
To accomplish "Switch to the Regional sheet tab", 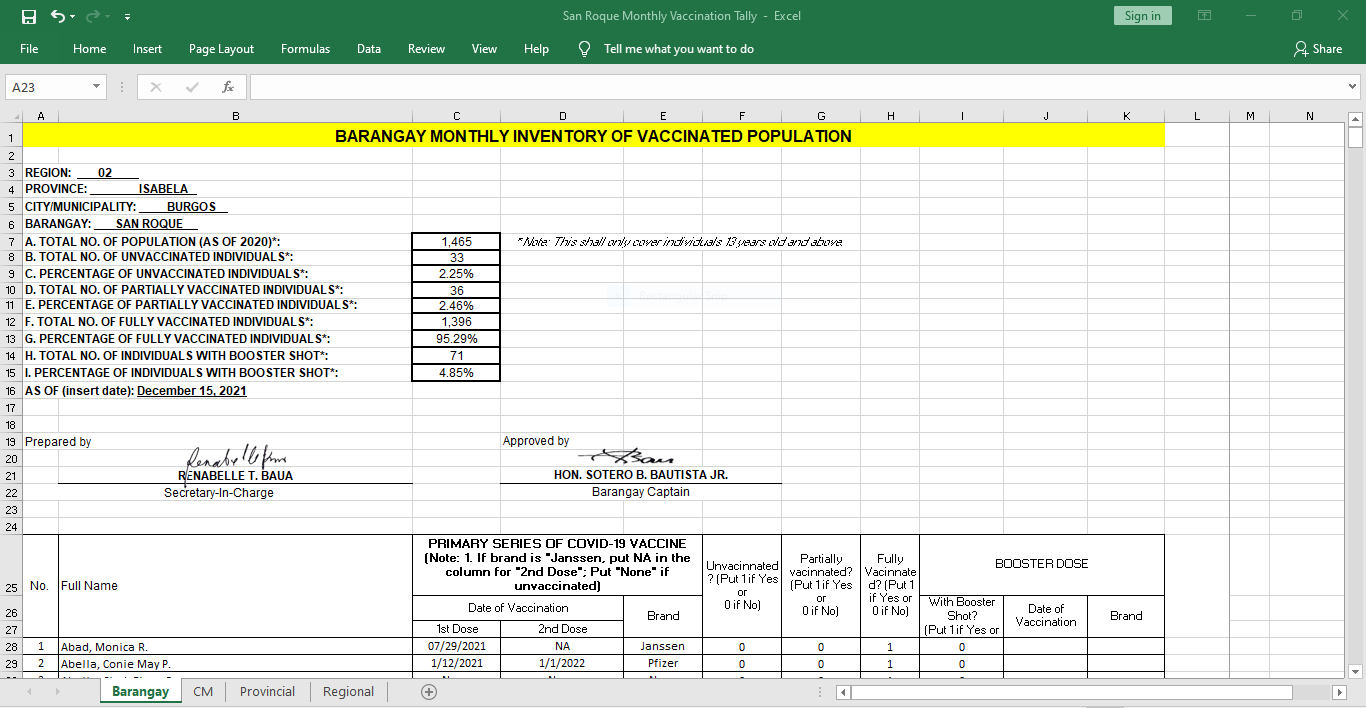I will pos(348,692).
